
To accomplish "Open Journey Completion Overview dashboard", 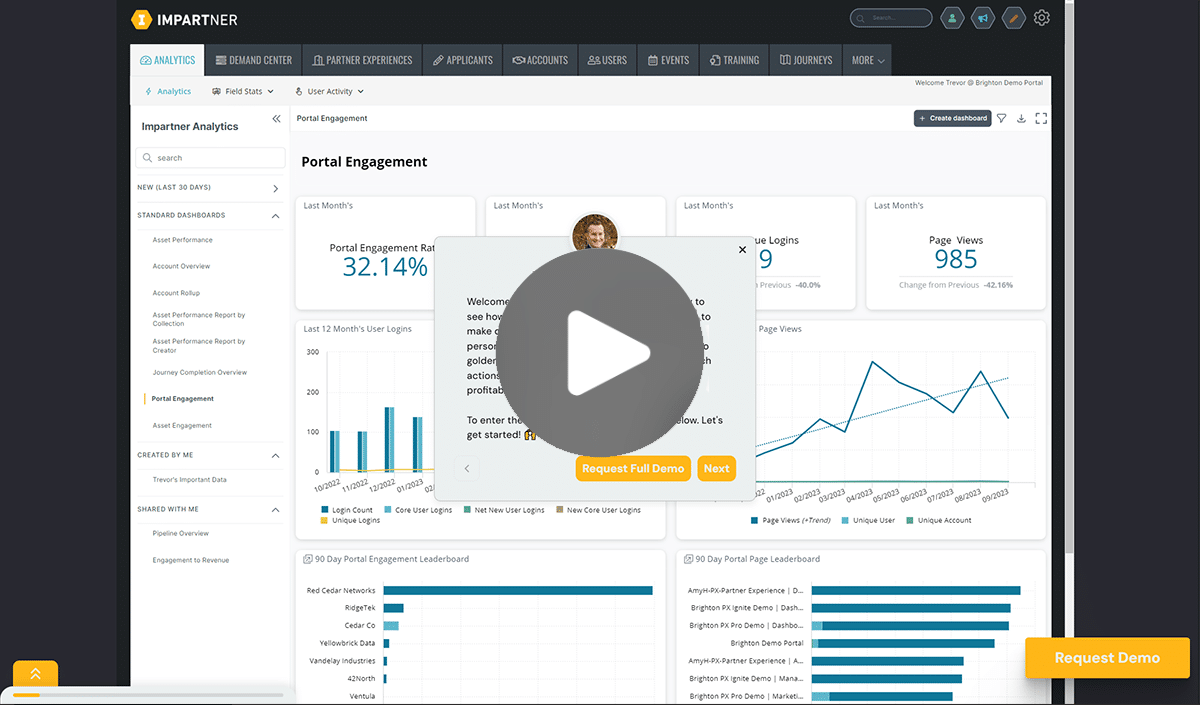I will pyautogui.click(x=200, y=372).
